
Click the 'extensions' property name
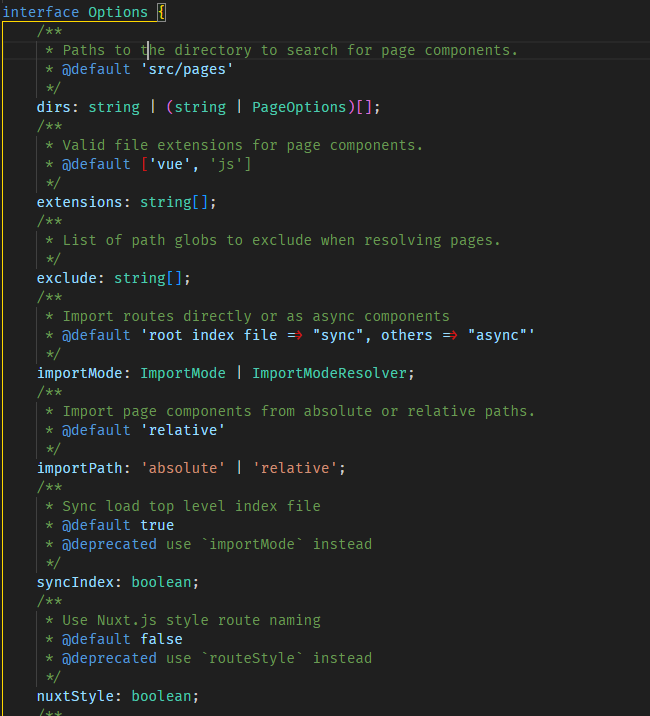click(x=79, y=202)
